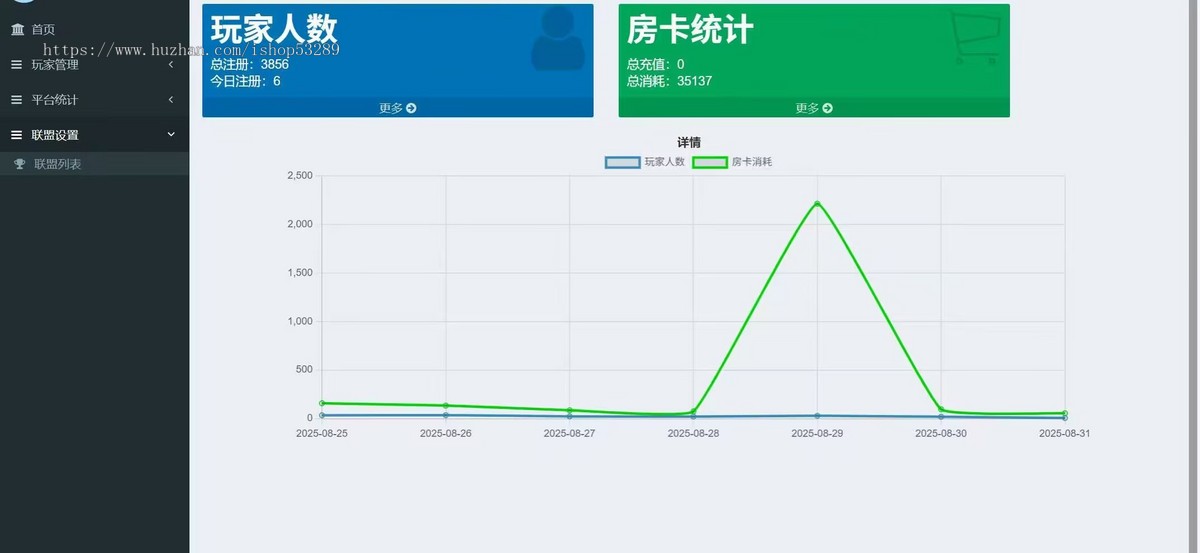Click green data point at 2025-08-26
Screen dimensions: 1200x553
click(x=446, y=406)
